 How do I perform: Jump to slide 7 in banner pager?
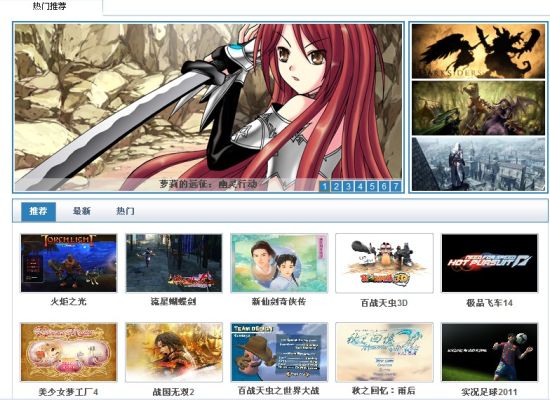point(396,186)
